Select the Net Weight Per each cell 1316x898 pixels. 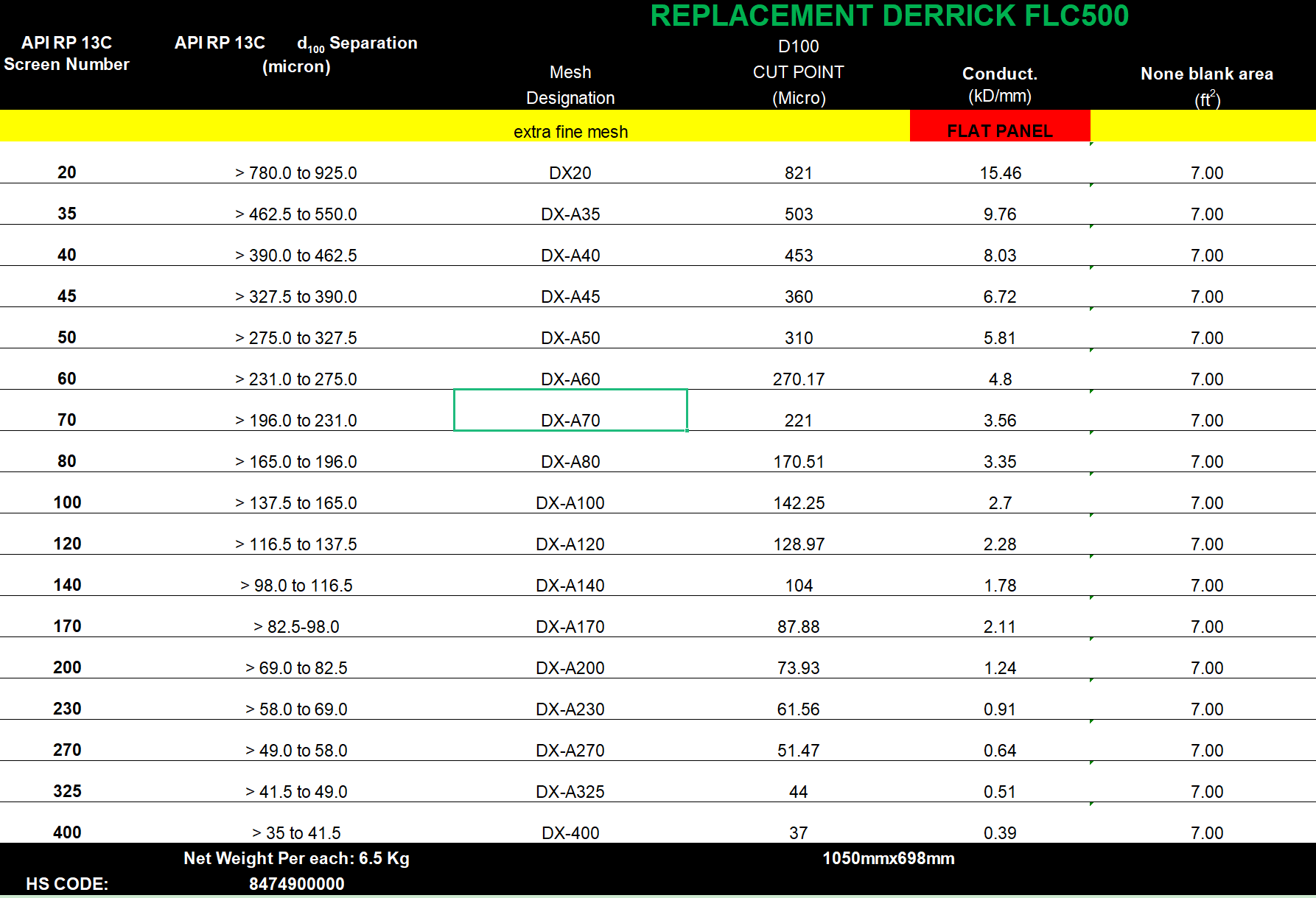(x=296, y=858)
